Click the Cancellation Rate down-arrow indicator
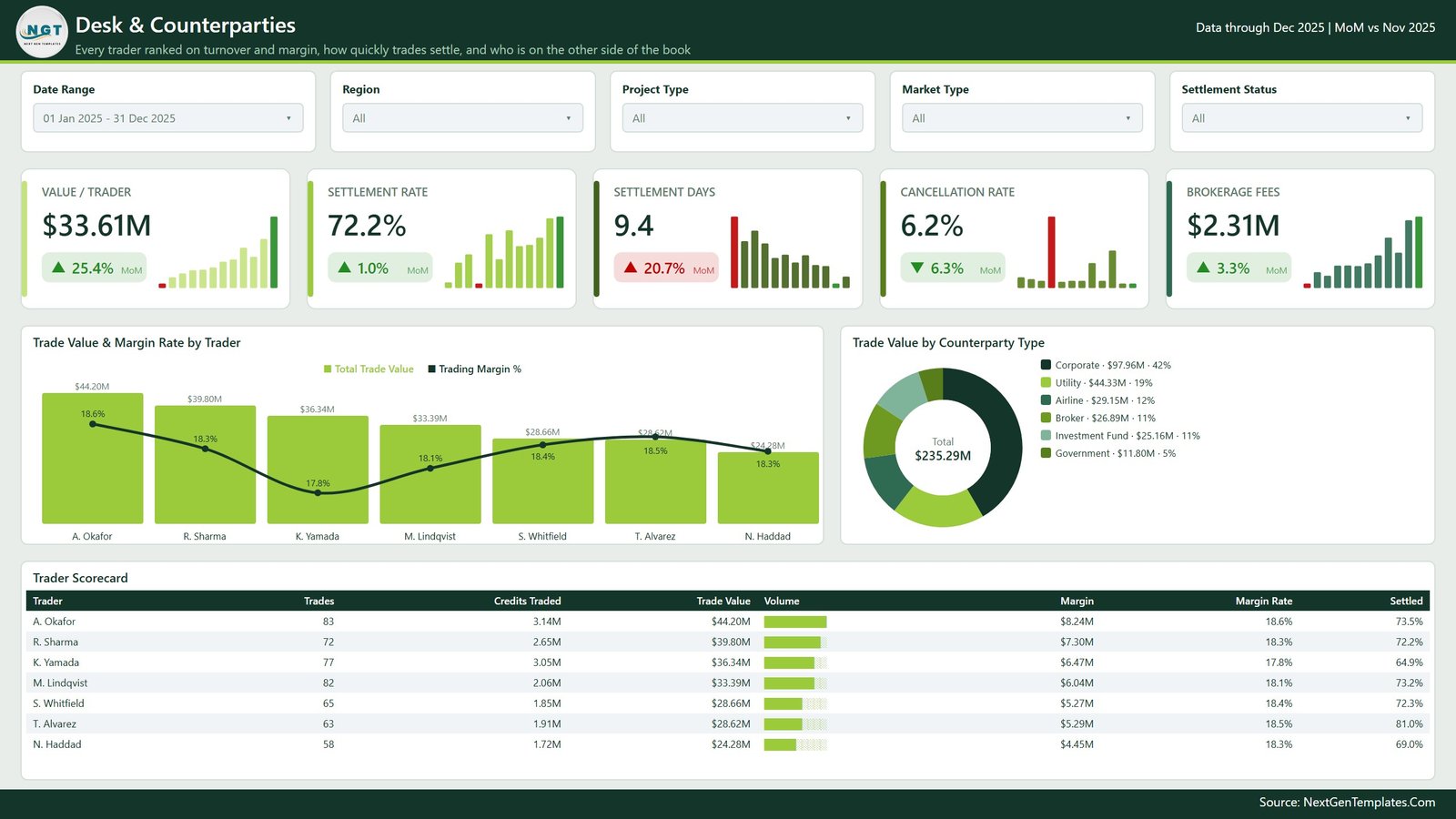The height and width of the screenshot is (819, 1456). click(x=916, y=268)
